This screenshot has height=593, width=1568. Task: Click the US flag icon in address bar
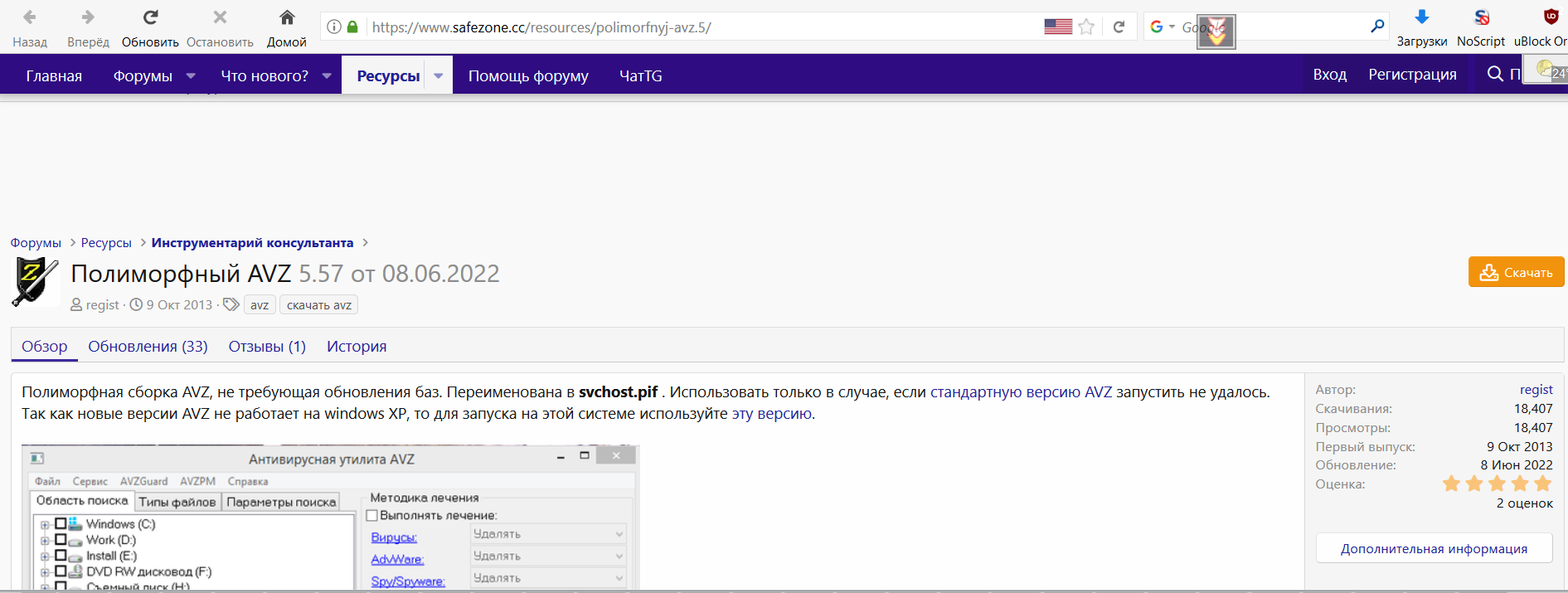pyautogui.click(x=1058, y=27)
